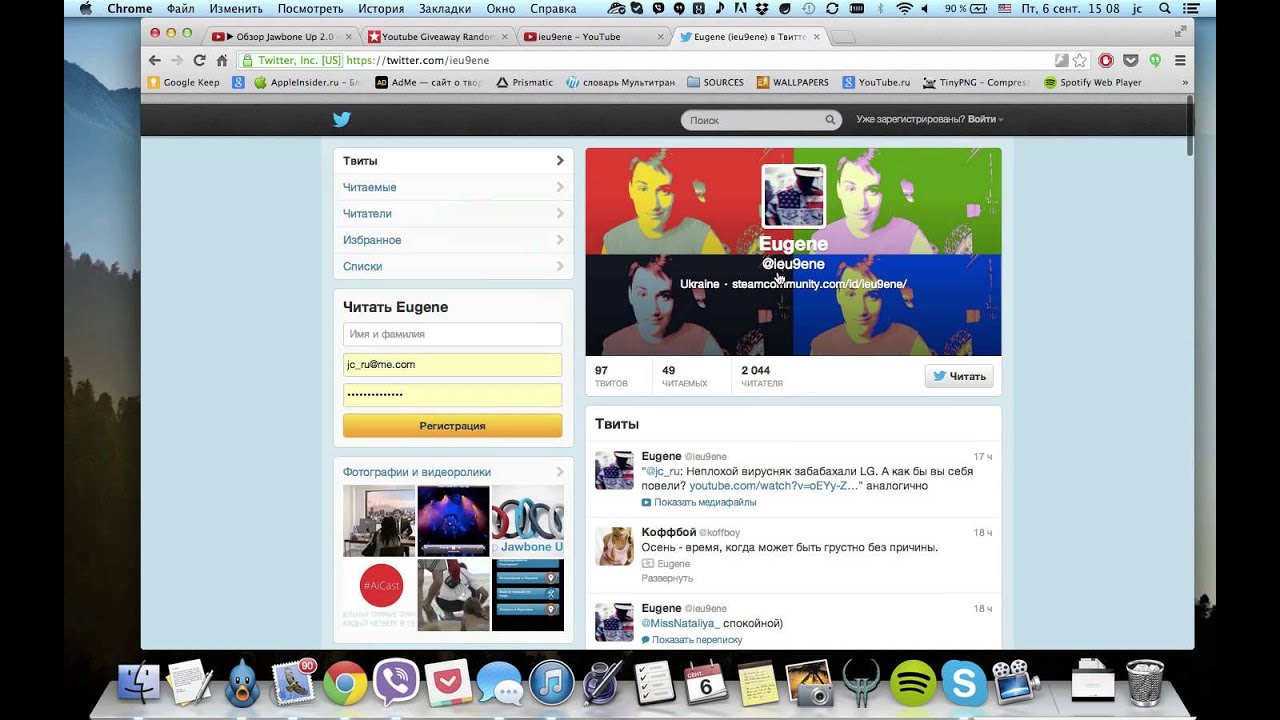Reload the page with the refresh icon
The width and height of the screenshot is (1280, 720).
pyautogui.click(x=199, y=60)
